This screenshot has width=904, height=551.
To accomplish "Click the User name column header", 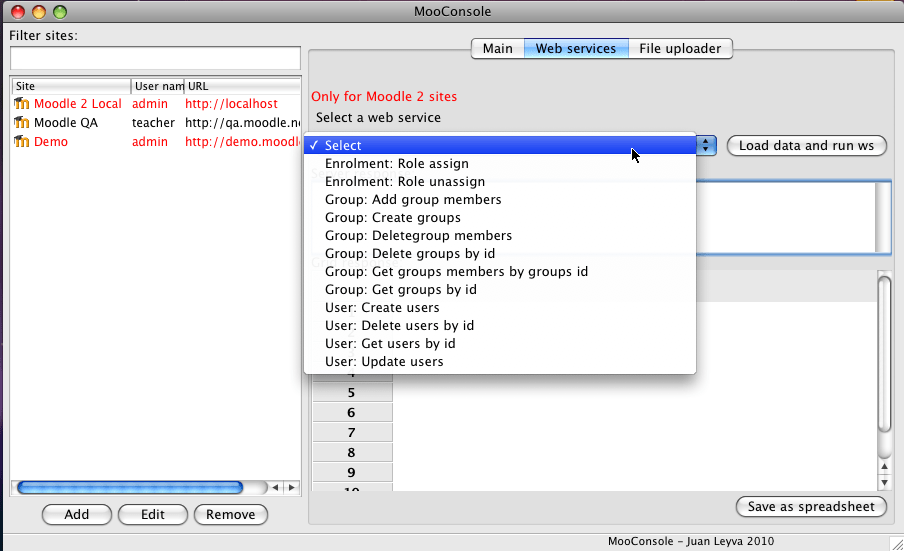I will point(157,86).
